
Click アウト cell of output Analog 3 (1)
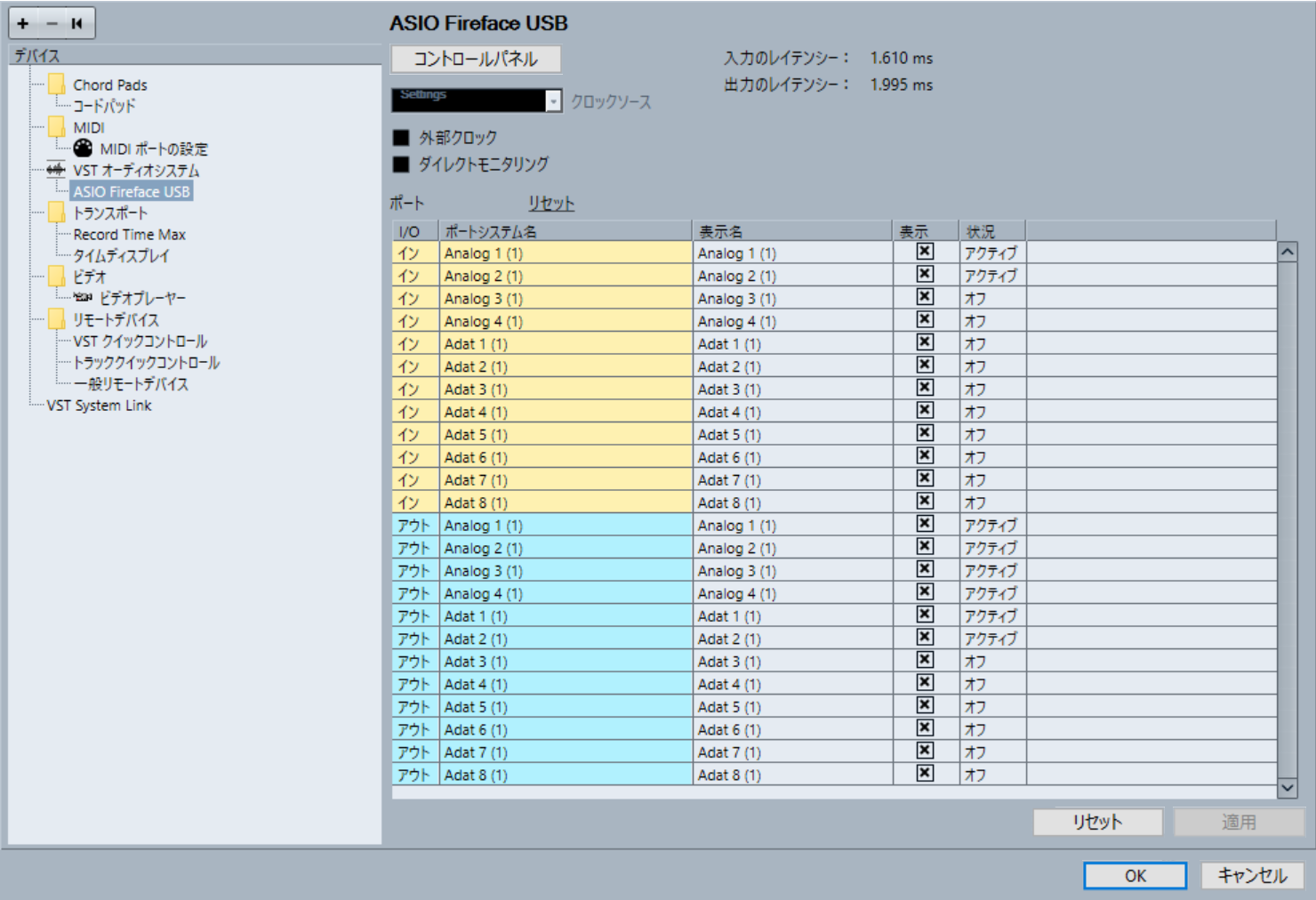tap(415, 570)
